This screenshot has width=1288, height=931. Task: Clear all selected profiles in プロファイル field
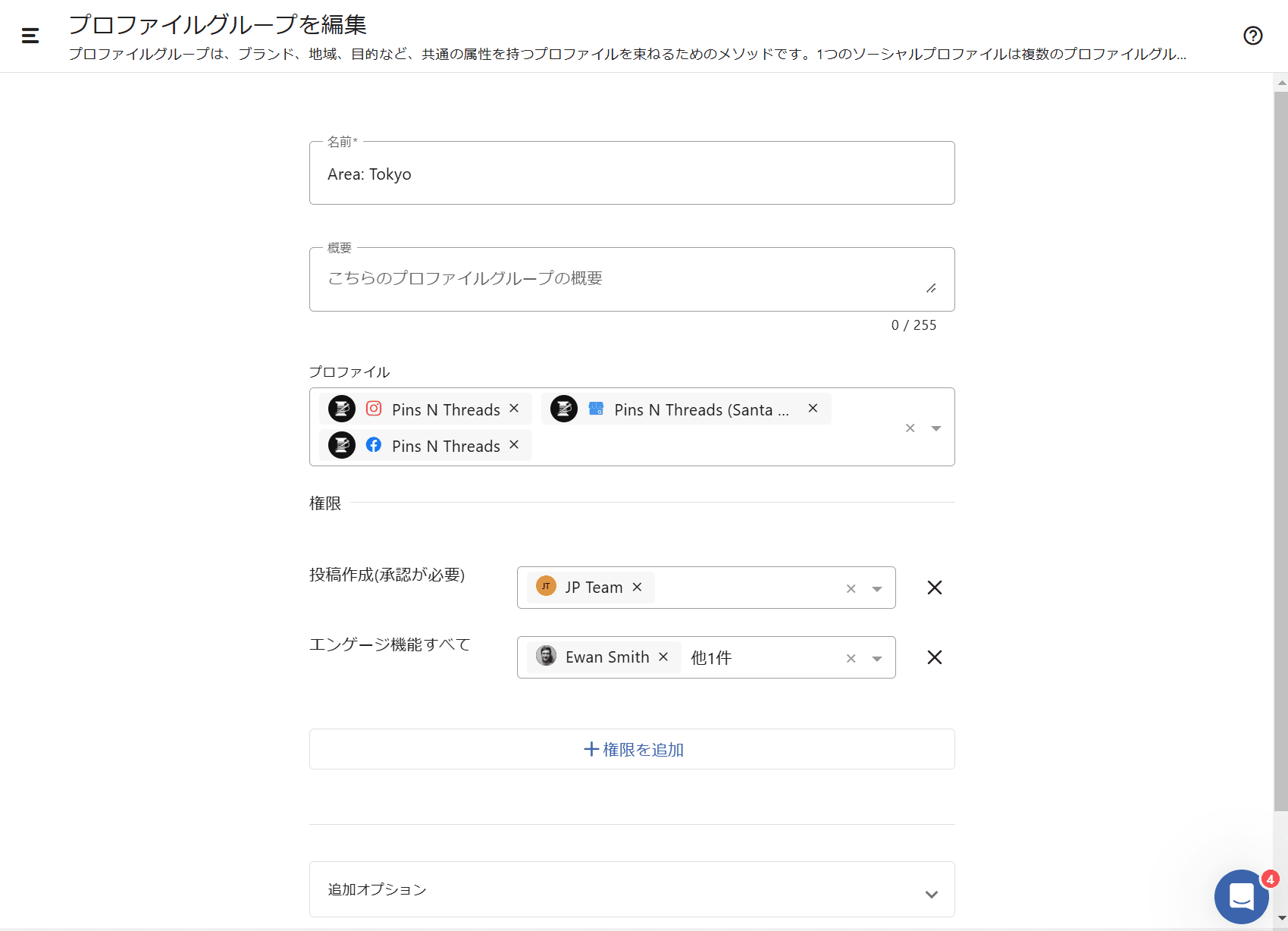[910, 428]
